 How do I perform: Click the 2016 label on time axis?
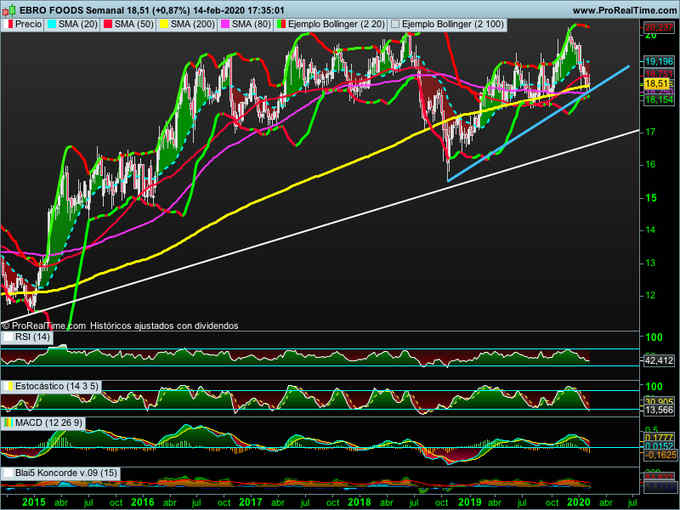142,502
